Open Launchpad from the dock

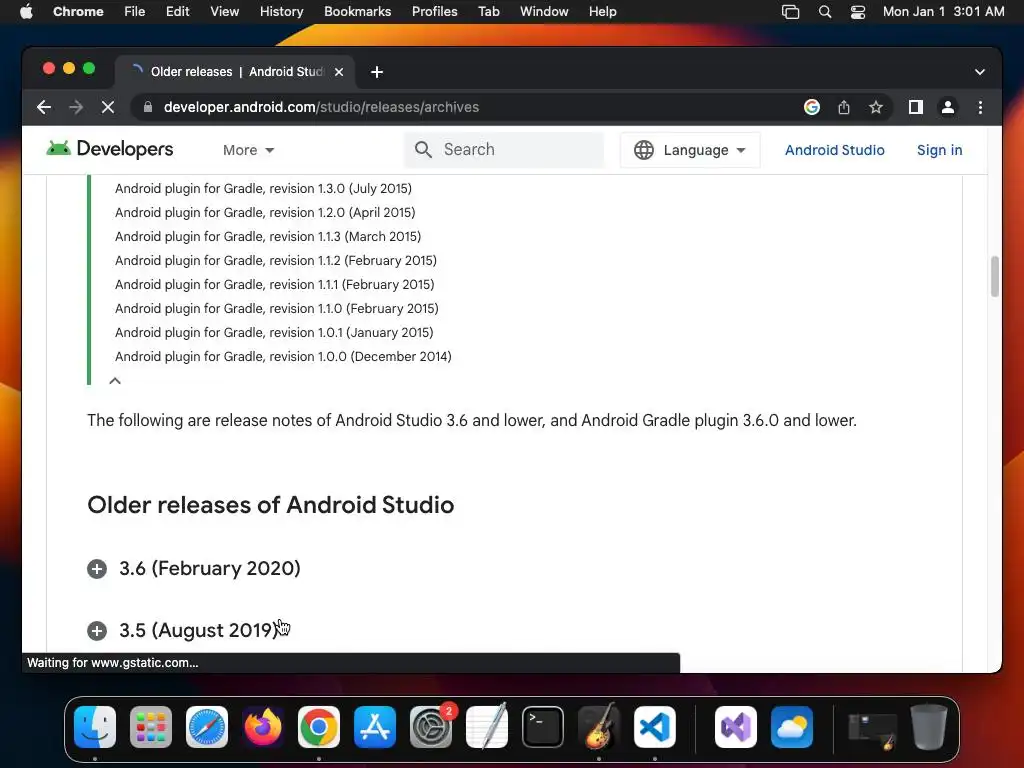(151, 727)
